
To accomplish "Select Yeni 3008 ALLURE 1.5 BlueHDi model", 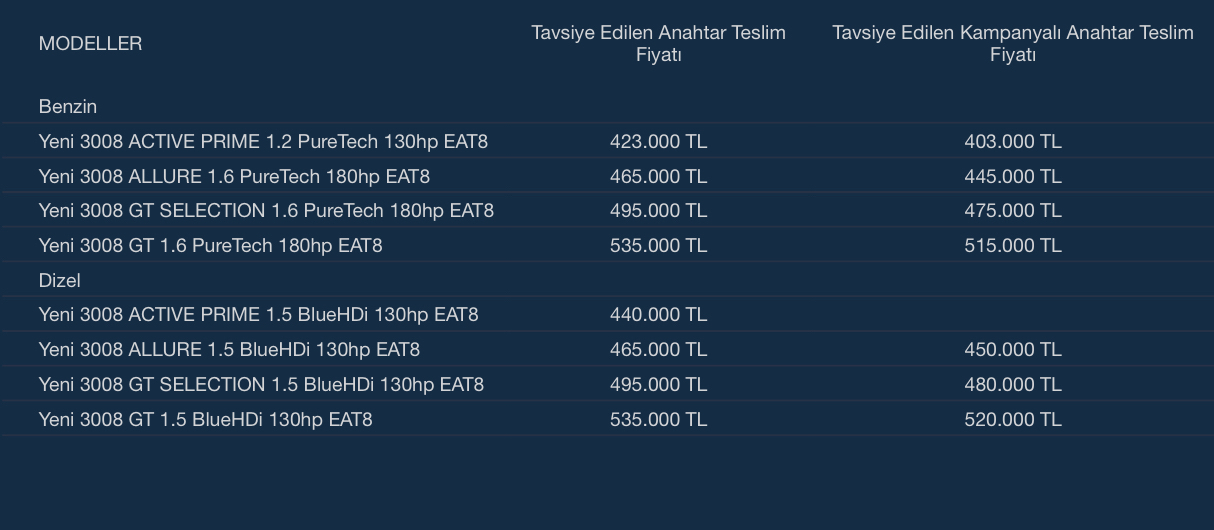I will pos(229,349).
